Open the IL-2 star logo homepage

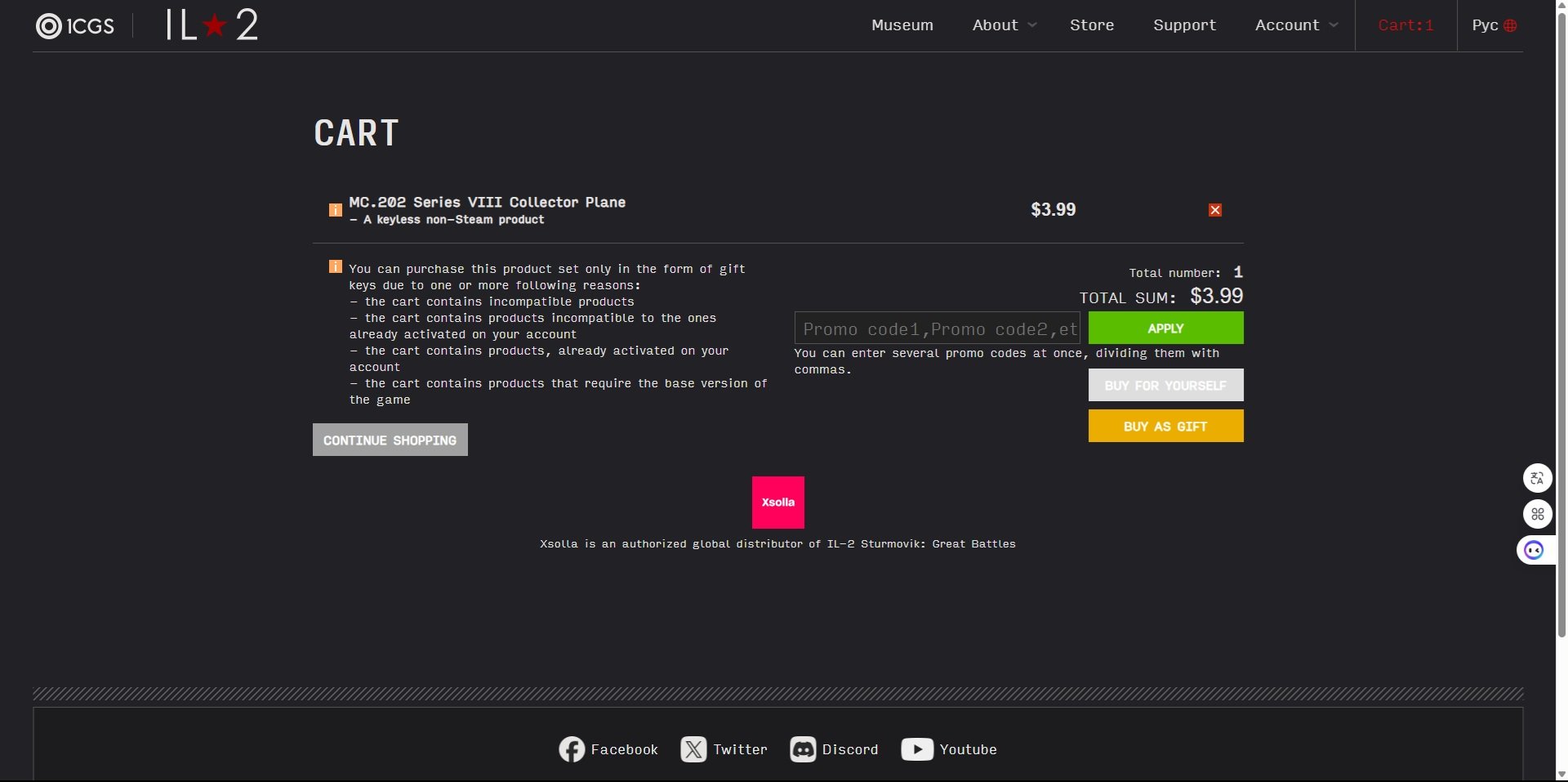(212, 25)
